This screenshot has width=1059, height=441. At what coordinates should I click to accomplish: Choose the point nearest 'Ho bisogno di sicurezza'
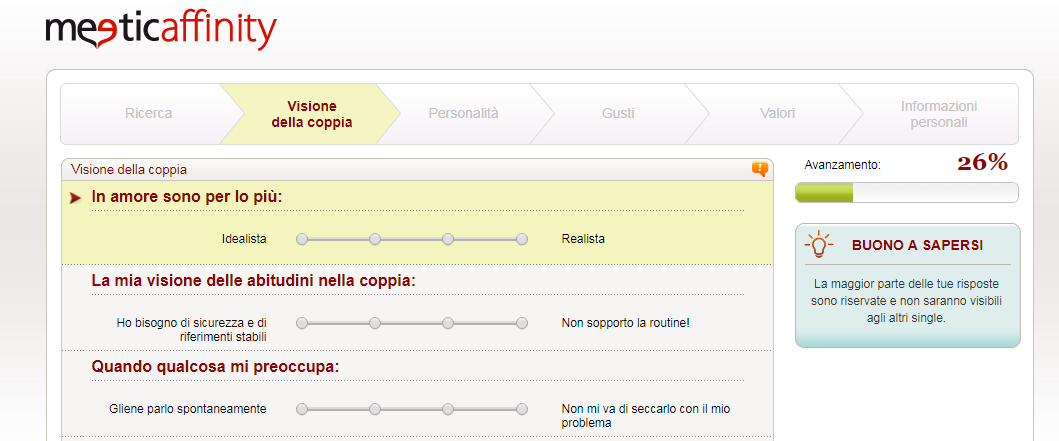click(302, 323)
